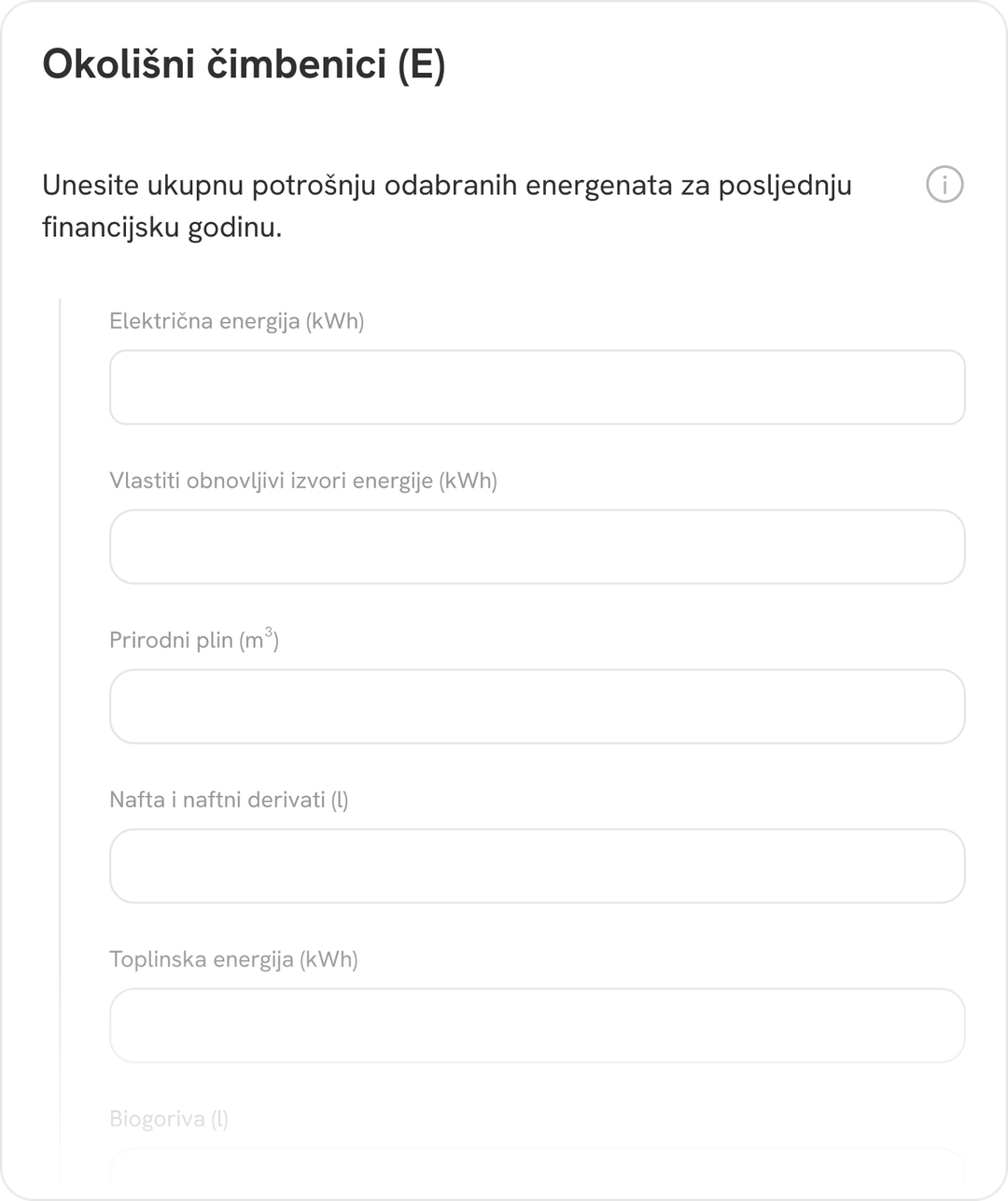The image size is (1008, 1201).
Task: Focus the Toplinska energija (kWh) text box
Action: pyautogui.click(x=537, y=1026)
